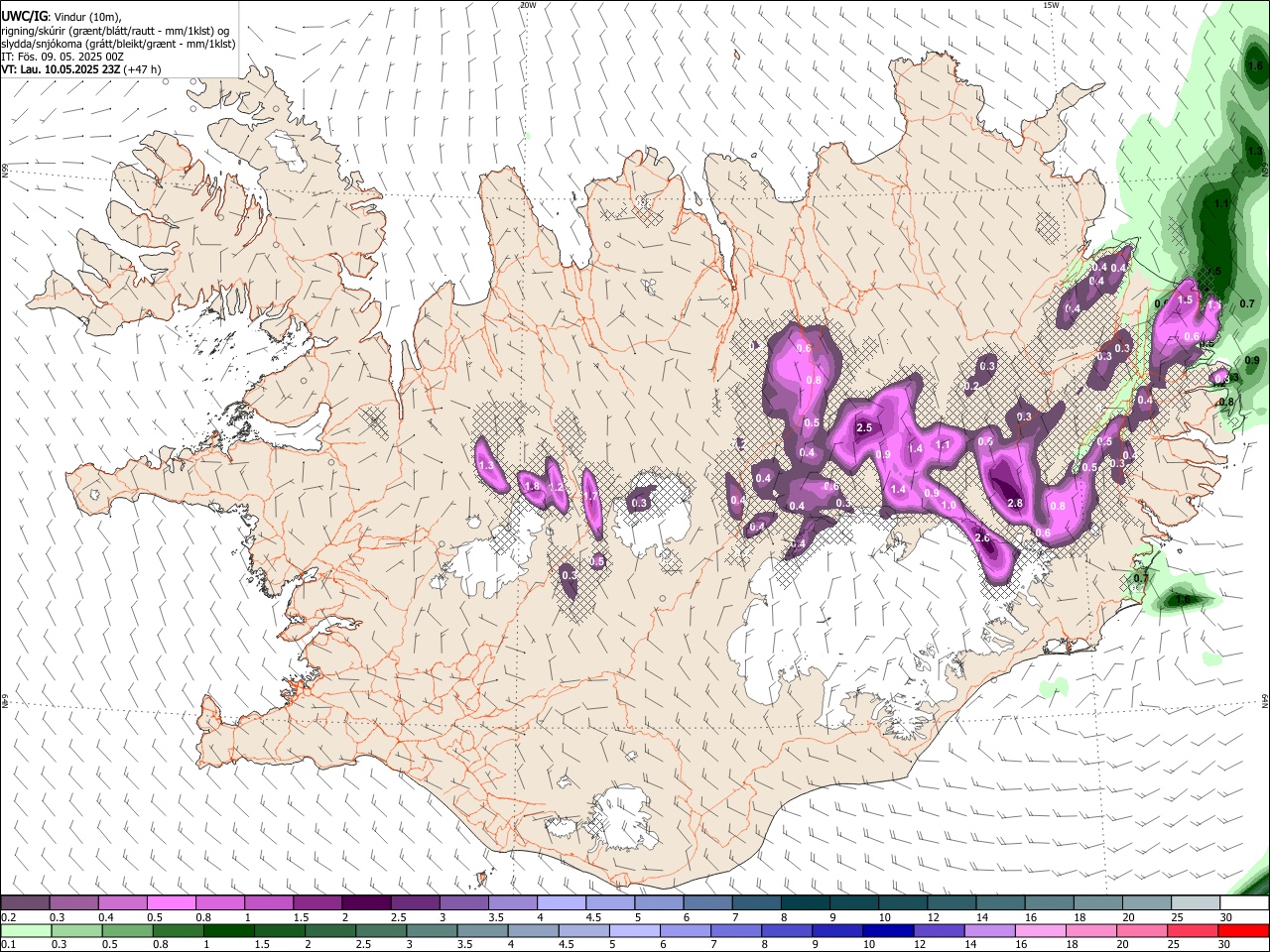Click the 0.1 label in the legend
The height and width of the screenshot is (952, 1270).
[x=7, y=945]
